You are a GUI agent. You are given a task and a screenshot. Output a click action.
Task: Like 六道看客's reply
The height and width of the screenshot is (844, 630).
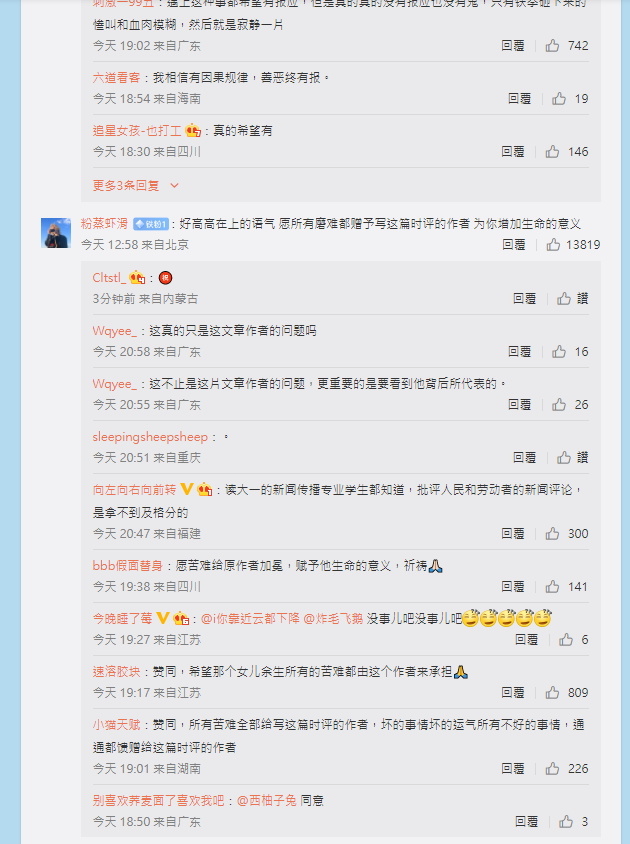[570, 99]
